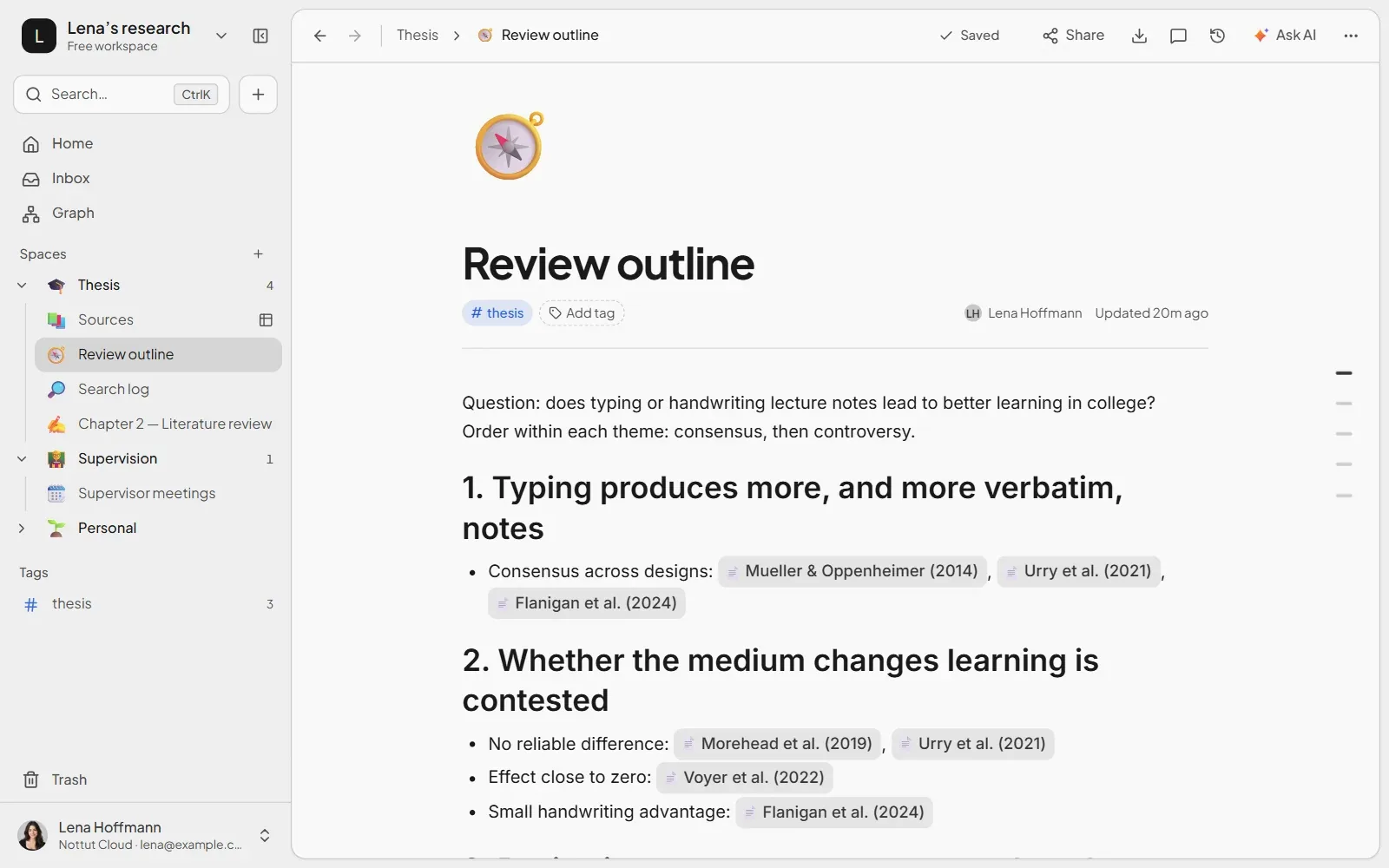The image size is (1389, 868).
Task: Collapse the sidebar panel icon
Action: pyautogui.click(x=260, y=36)
